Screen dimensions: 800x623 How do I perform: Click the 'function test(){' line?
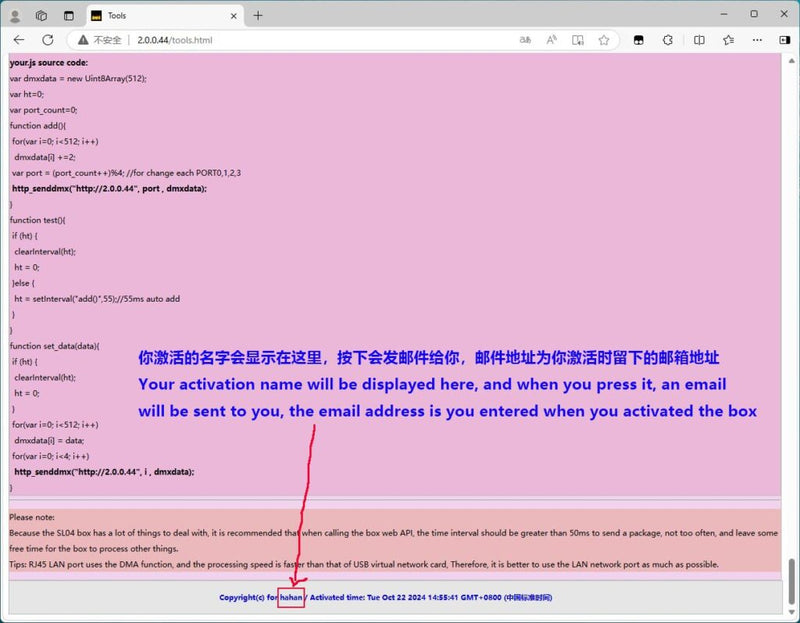point(38,220)
